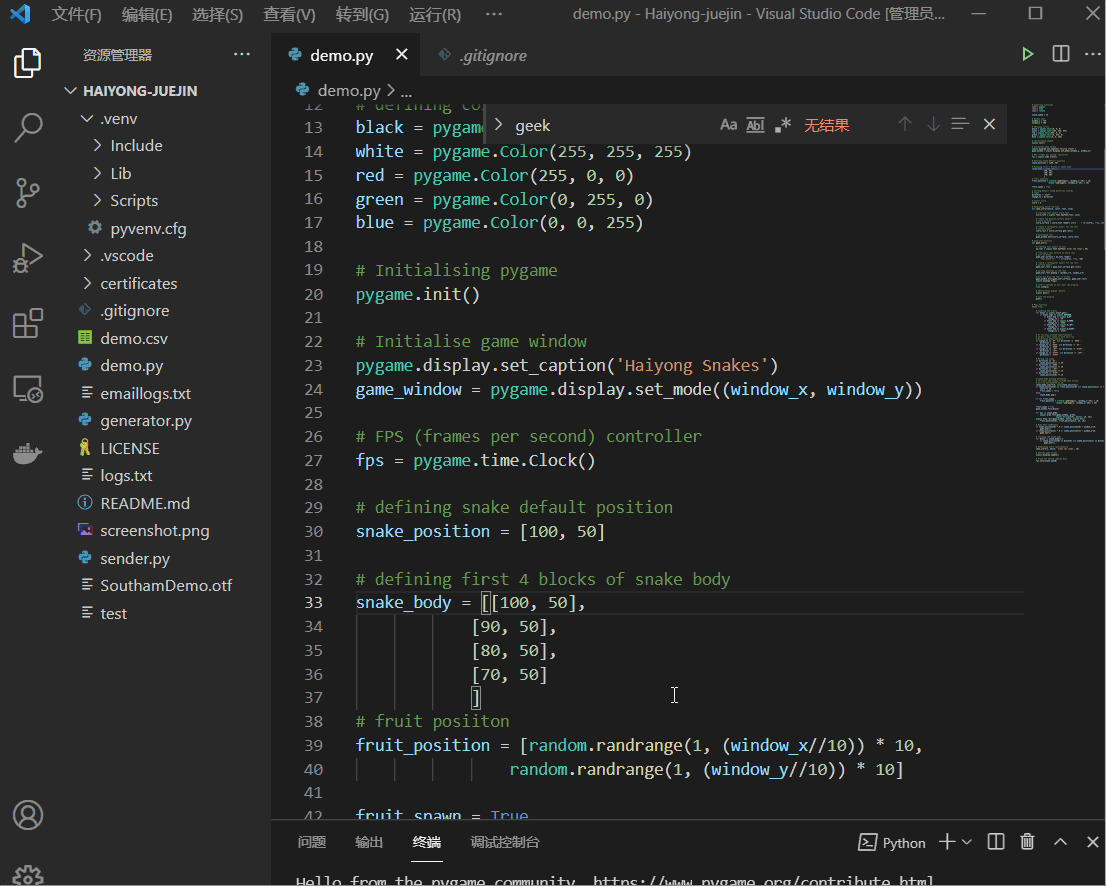The height and width of the screenshot is (886, 1106).
Task: Open the Run and Debug view
Action: [28, 257]
